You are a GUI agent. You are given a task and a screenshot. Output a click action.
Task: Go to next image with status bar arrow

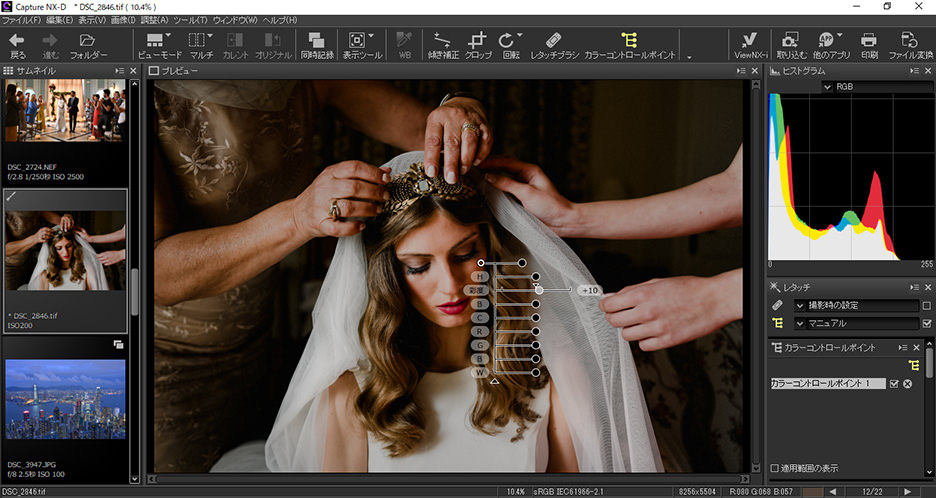(x=908, y=491)
